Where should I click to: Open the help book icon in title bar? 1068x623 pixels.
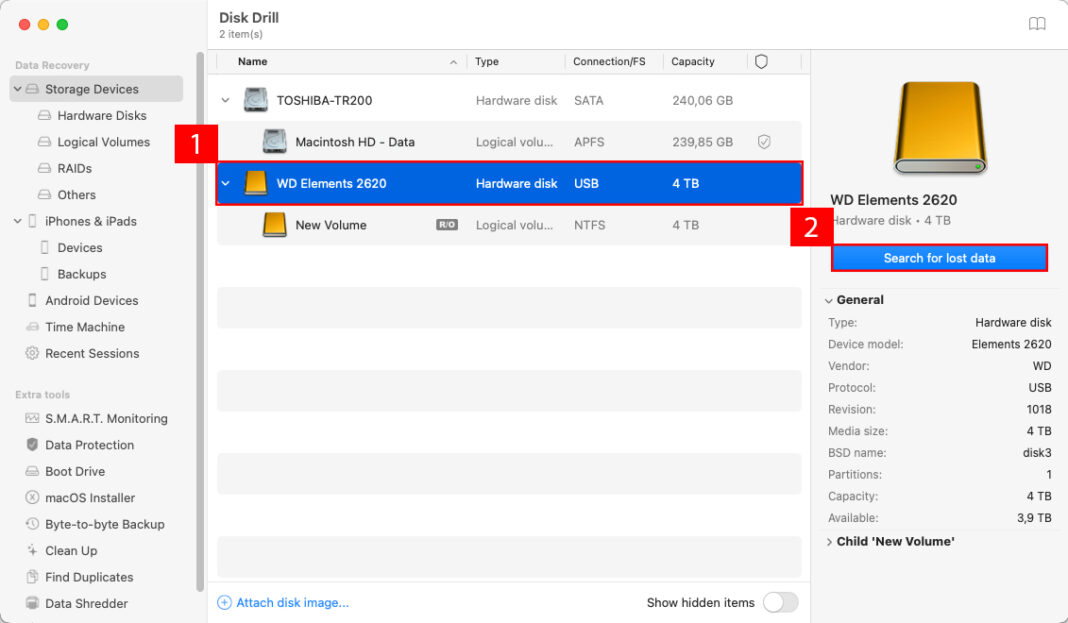click(1037, 24)
